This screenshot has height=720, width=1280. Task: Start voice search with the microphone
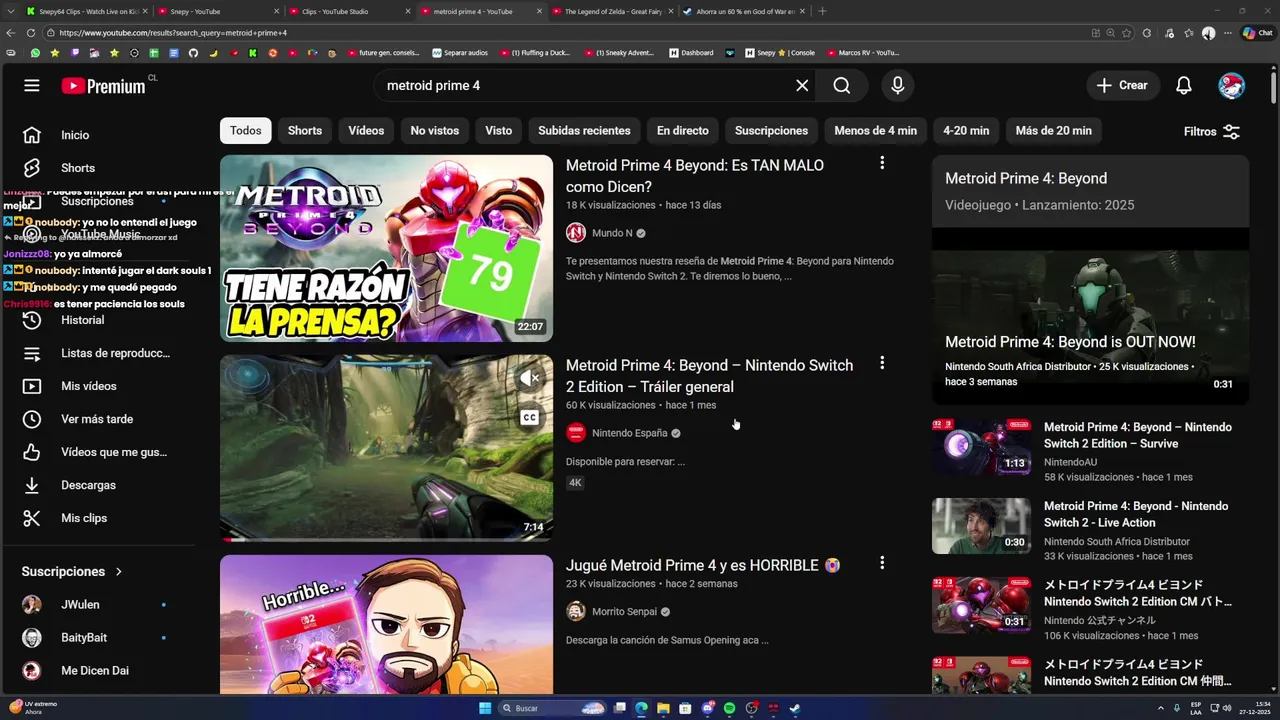(x=898, y=86)
